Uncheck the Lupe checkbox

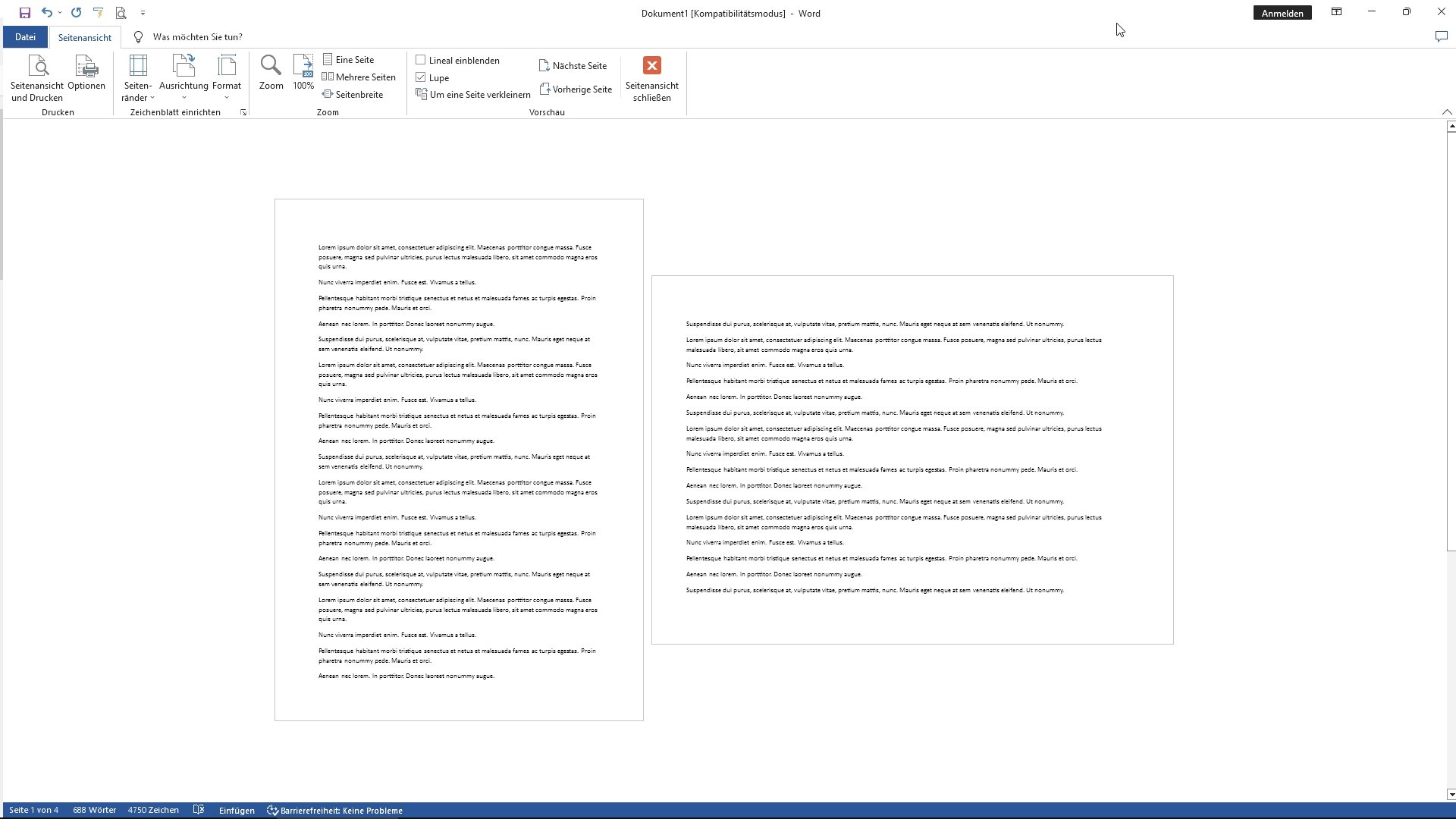coord(421,77)
